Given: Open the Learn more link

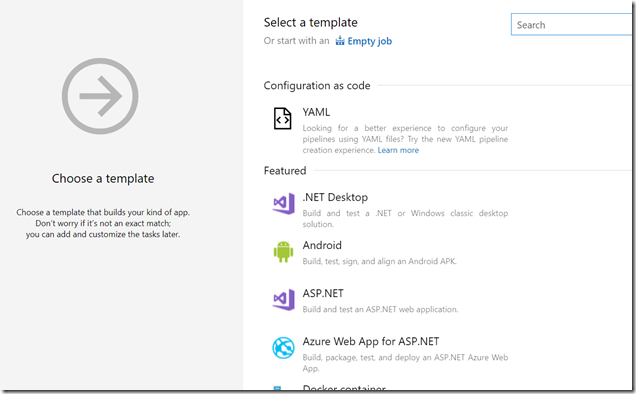Looking at the screenshot, I should tap(398, 150).
